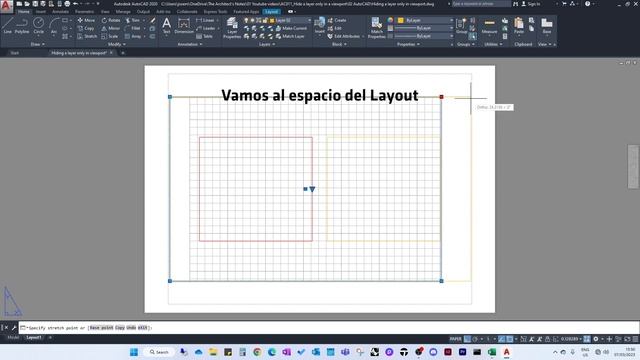Open the Output ribbon tab
The height and width of the screenshot is (360, 640).
pyautogui.click(x=143, y=12)
